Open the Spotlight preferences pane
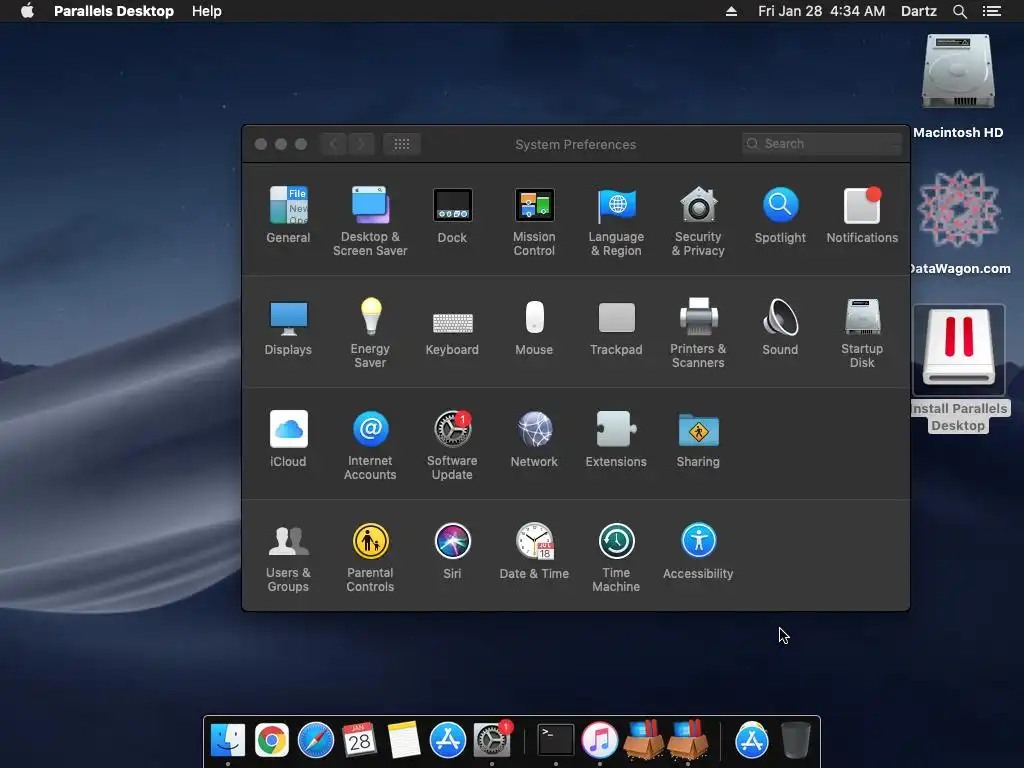This screenshot has height=768, width=1024. [780, 215]
